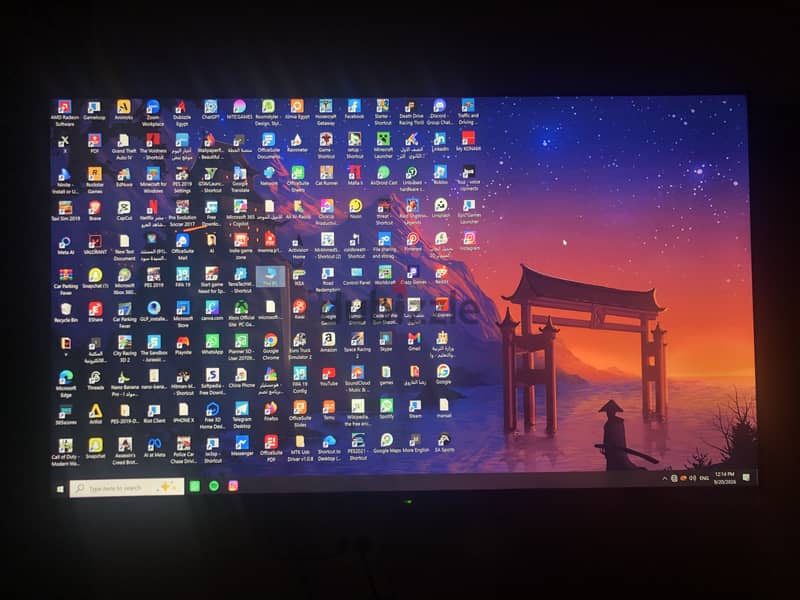Viewport: 800px width, 600px height.
Task: Open the Recycle Bin desktop icon
Action: (66, 312)
